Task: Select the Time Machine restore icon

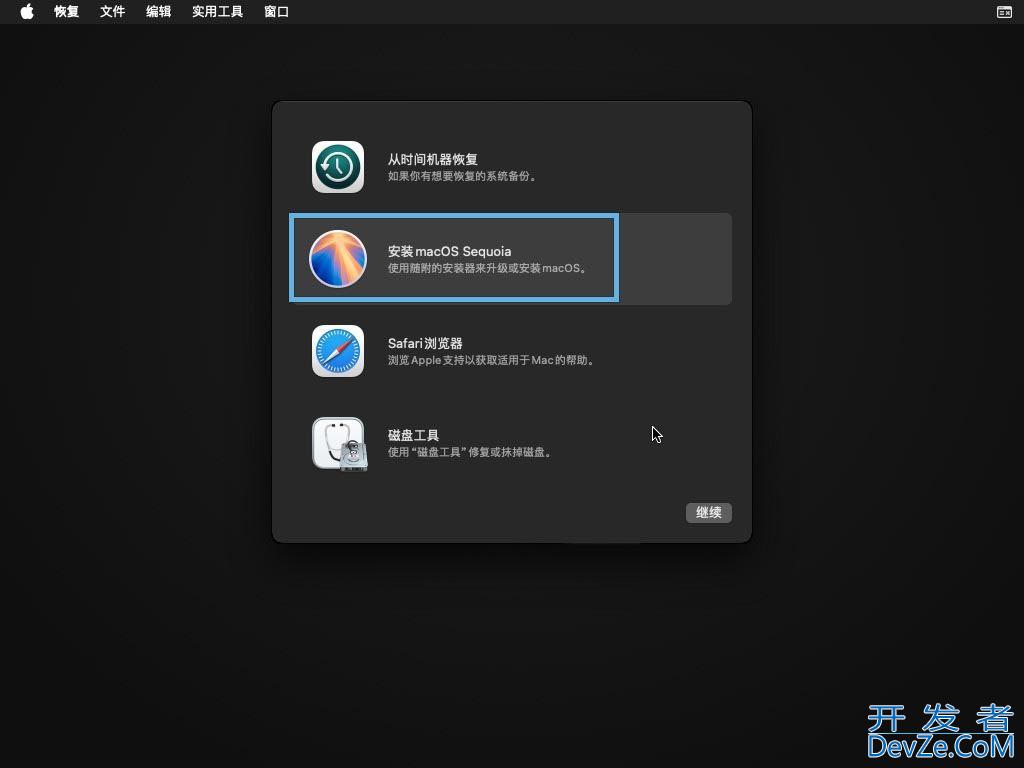Action: [x=338, y=167]
